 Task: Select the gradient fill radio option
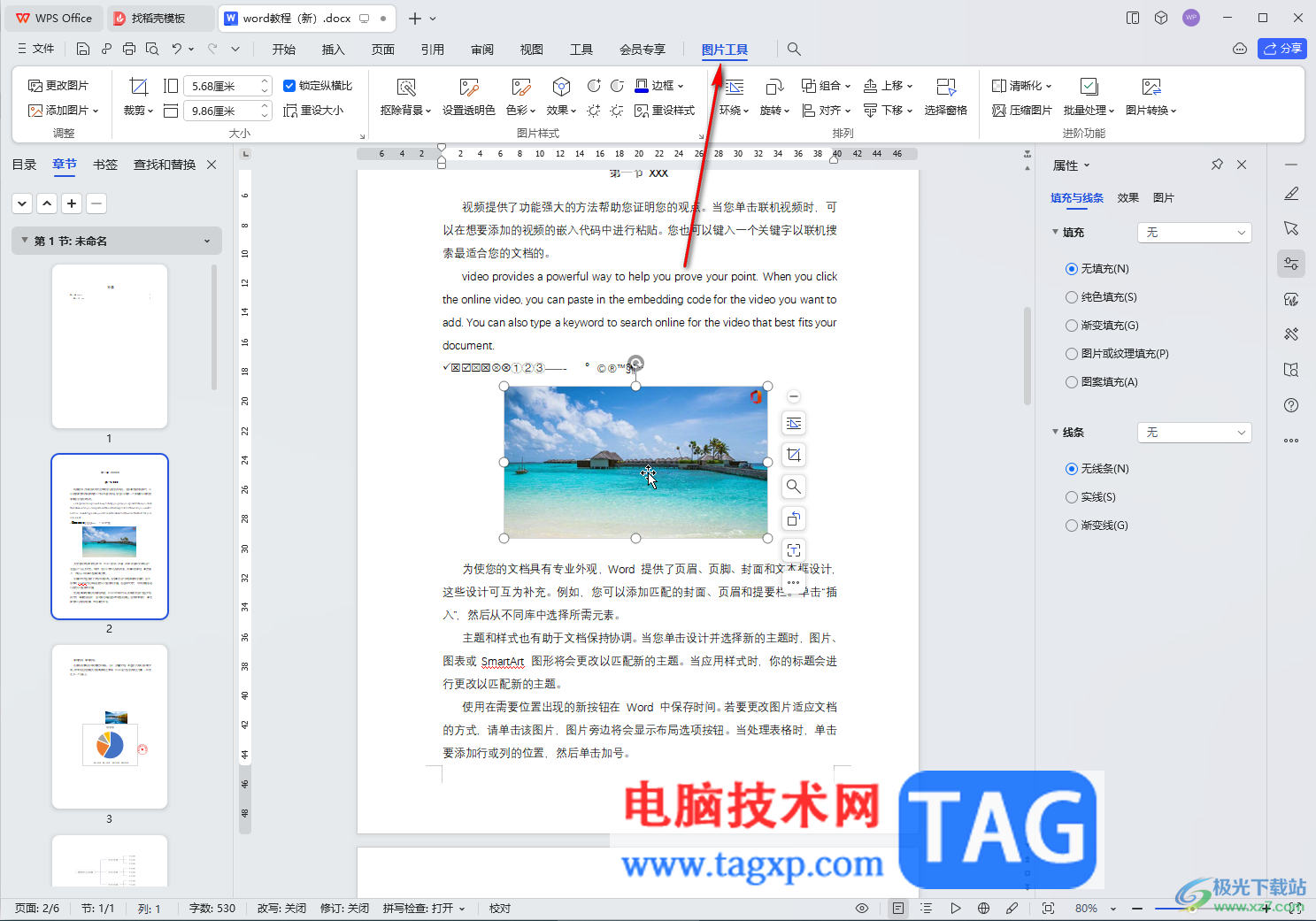pyautogui.click(x=1072, y=326)
